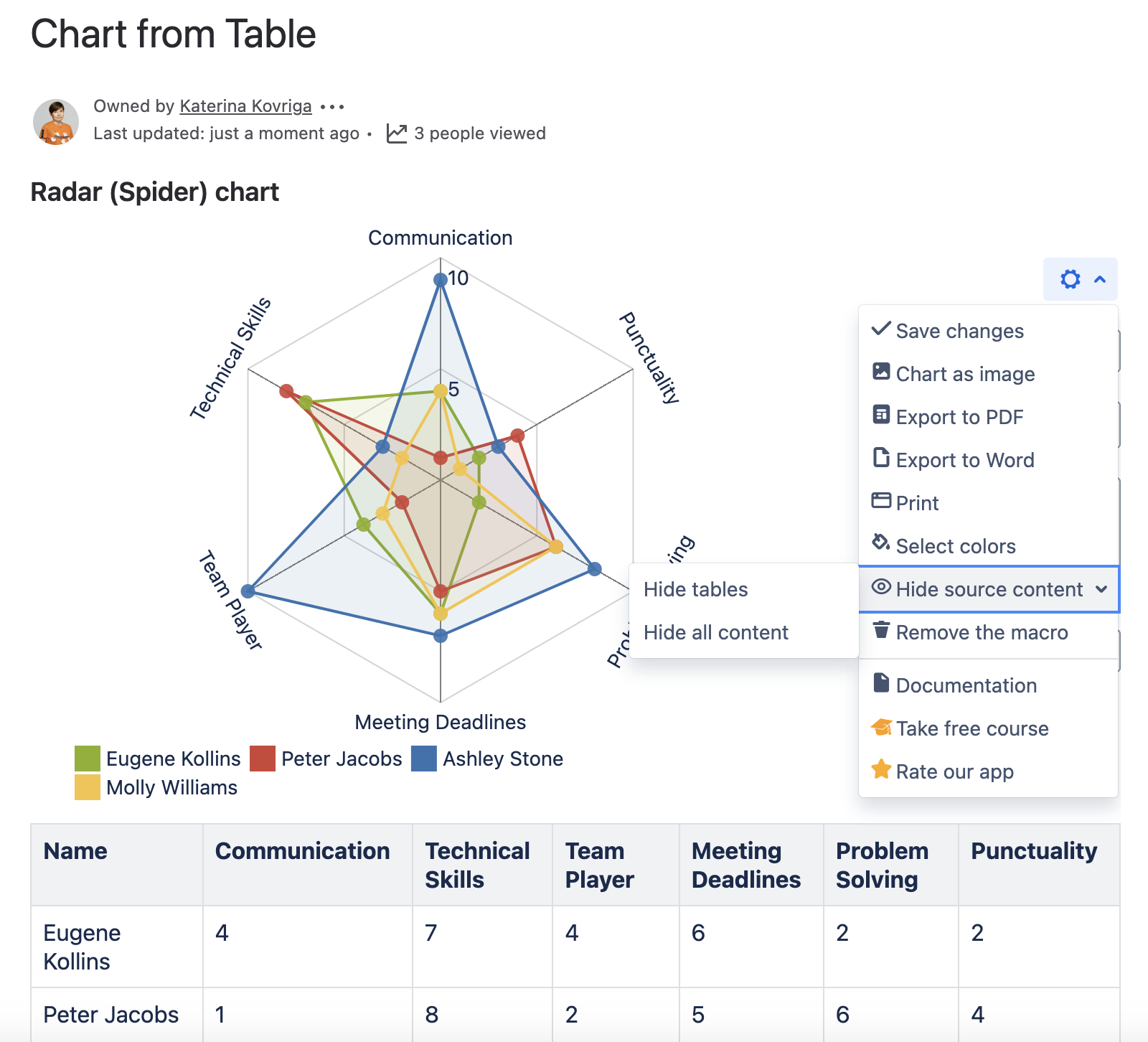Toggle the Hide source content eye icon
The image size is (1148, 1042).
881,587
